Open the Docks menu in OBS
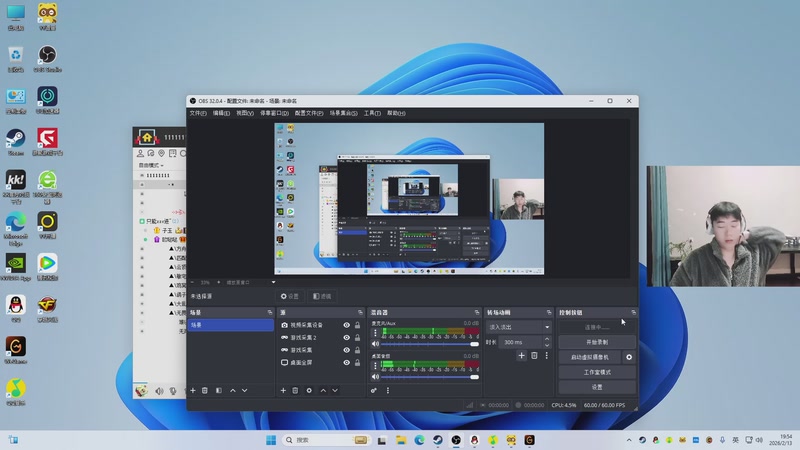This screenshot has height=450, width=800. coord(274,113)
